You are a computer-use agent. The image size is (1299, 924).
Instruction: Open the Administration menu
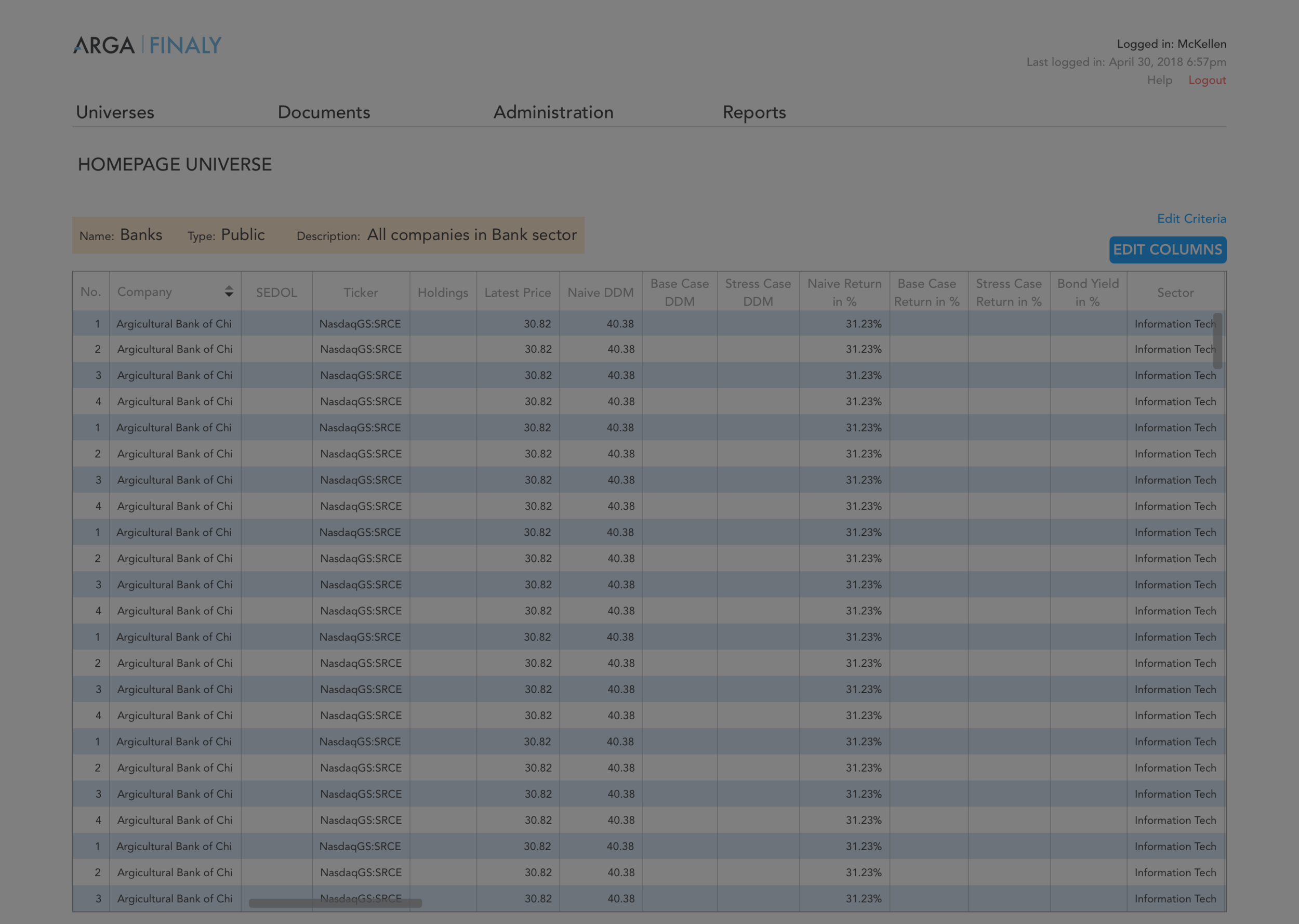[553, 112]
